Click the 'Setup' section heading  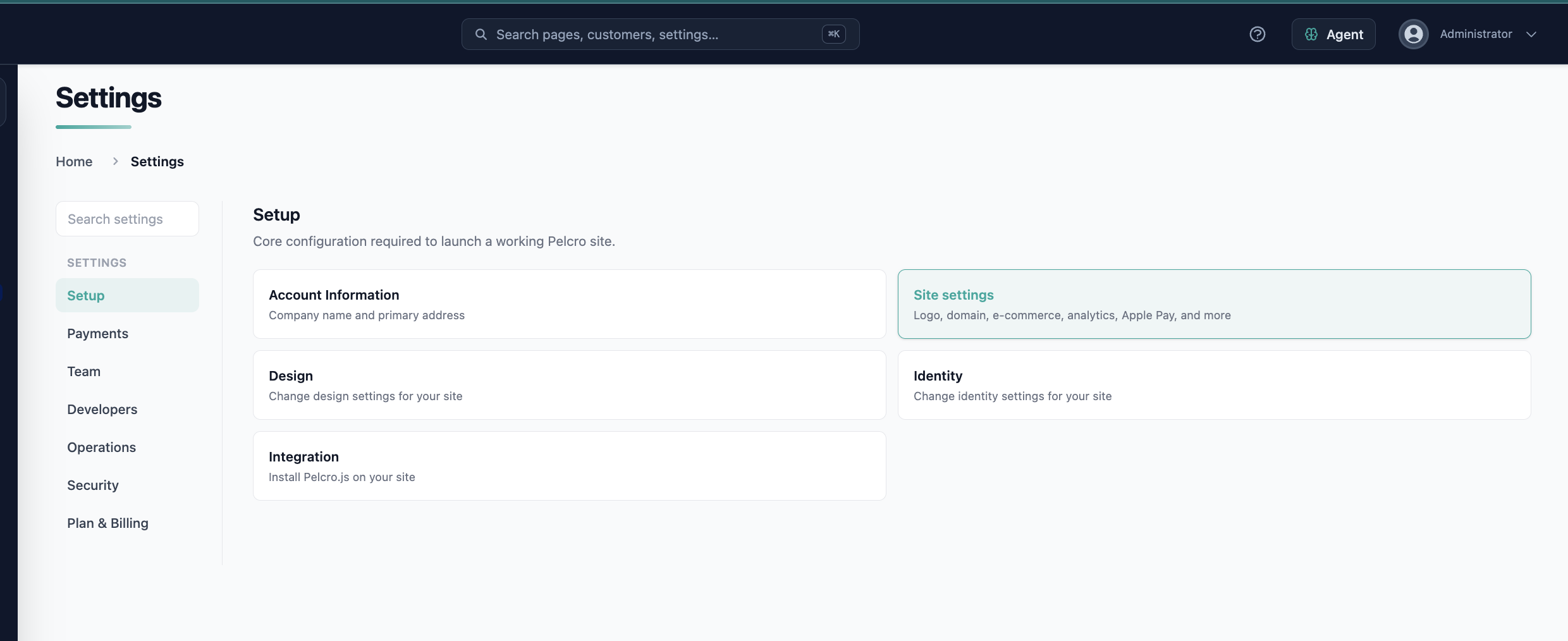click(276, 215)
